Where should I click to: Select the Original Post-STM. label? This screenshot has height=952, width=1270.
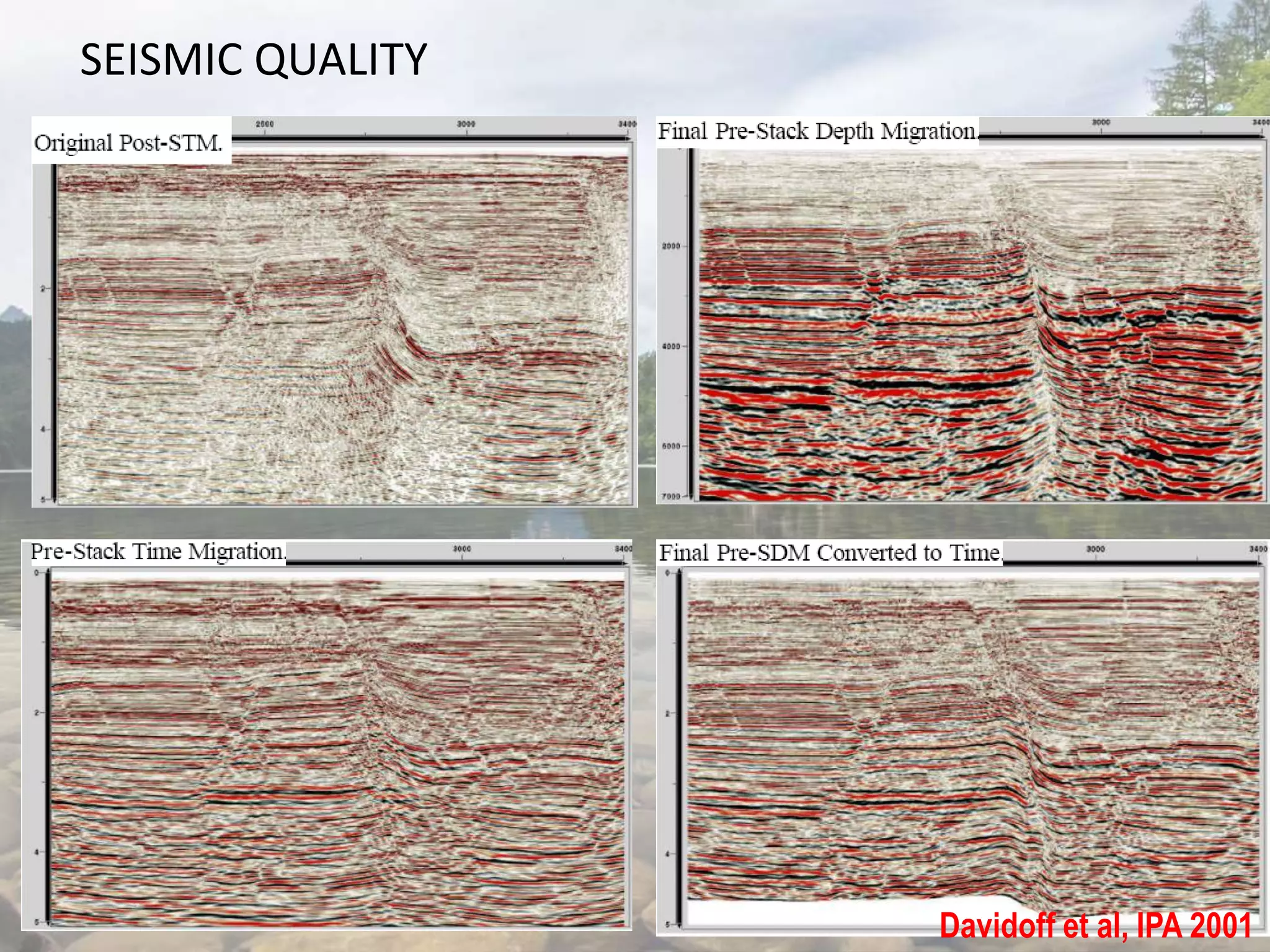[x=128, y=143]
